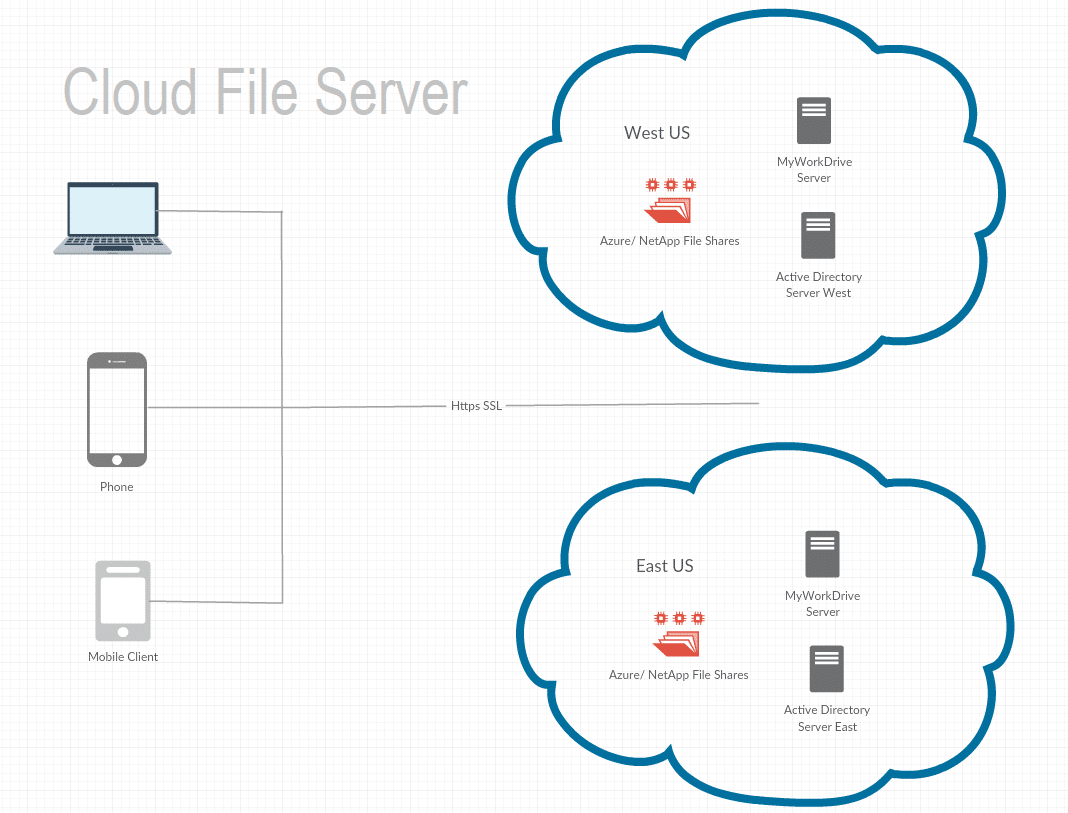
Task: Click the 'Phone' label text
Action: [116, 487]
